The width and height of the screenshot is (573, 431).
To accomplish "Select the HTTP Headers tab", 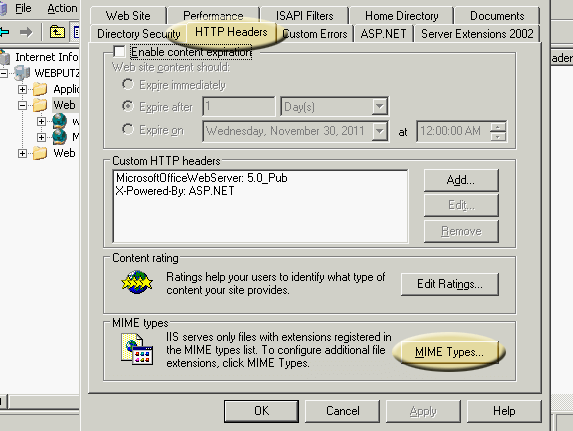I will [x=231, y=32].
